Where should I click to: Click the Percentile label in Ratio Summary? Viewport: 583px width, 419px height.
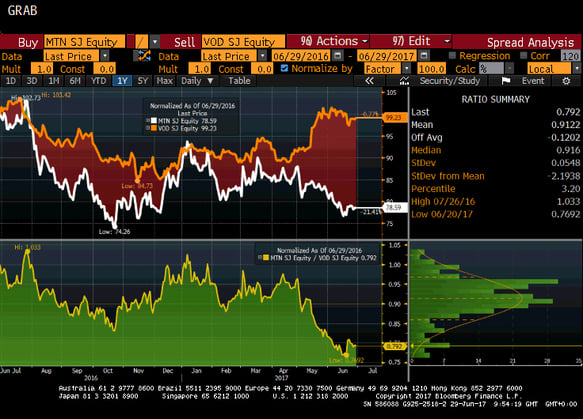tap(433, 188)
